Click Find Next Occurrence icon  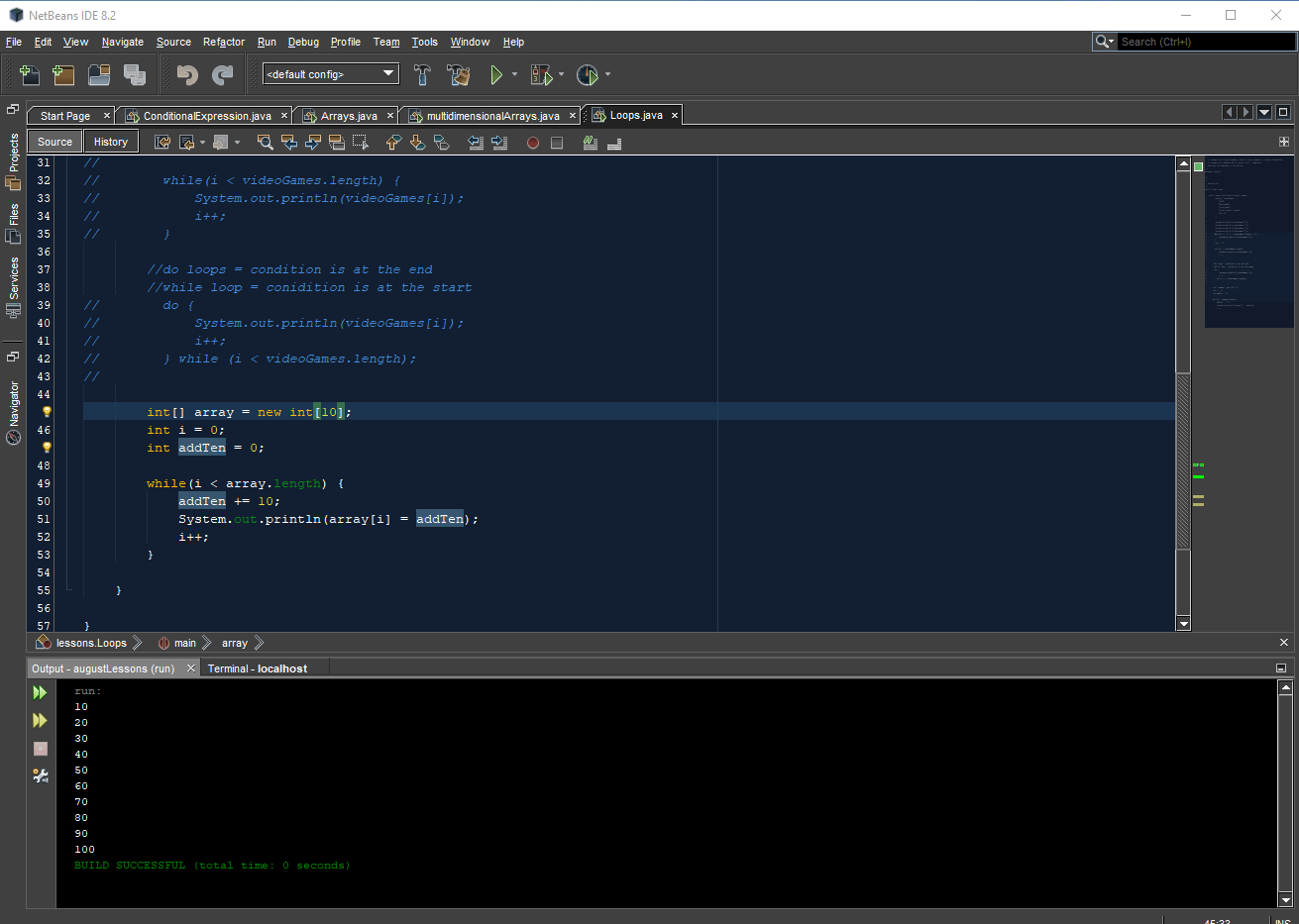coord(313,143)
